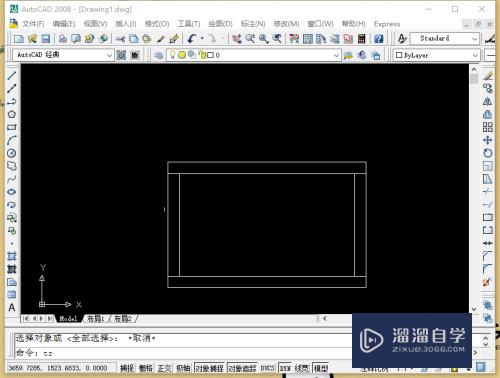Screen dimensions: 500x378
Task: Click the Move modify tool
Action: [x=488, y=140]
